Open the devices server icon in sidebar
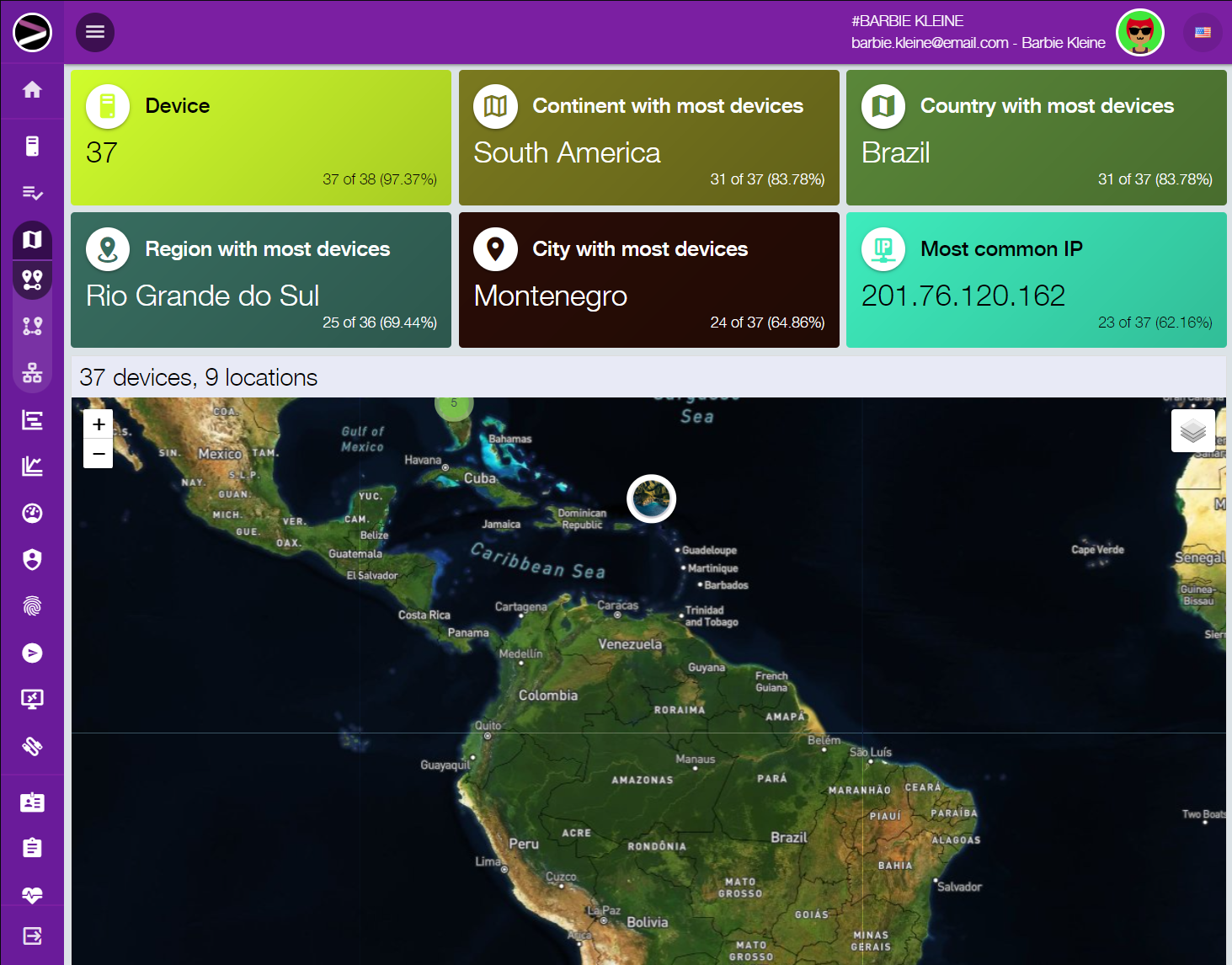This screenshot has width=1232, height=965. pos(32,147)
